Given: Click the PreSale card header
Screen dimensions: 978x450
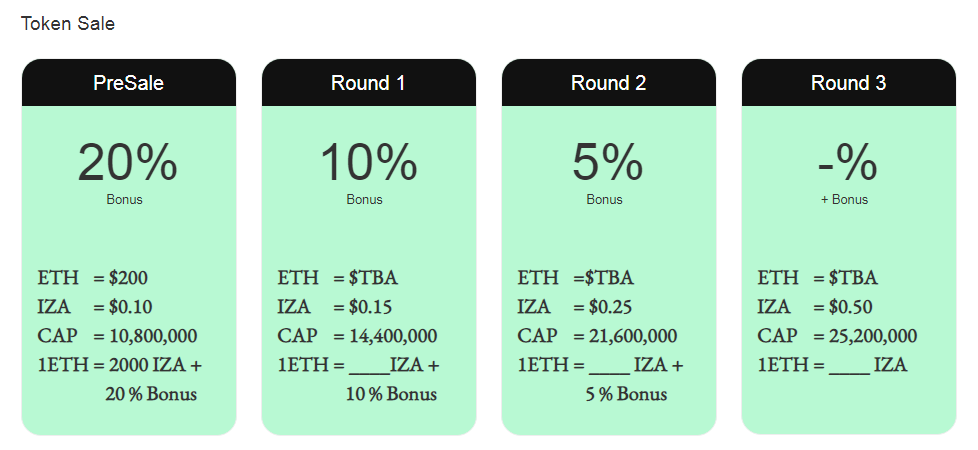Looking at the screenshot, I should click(128, 83).
